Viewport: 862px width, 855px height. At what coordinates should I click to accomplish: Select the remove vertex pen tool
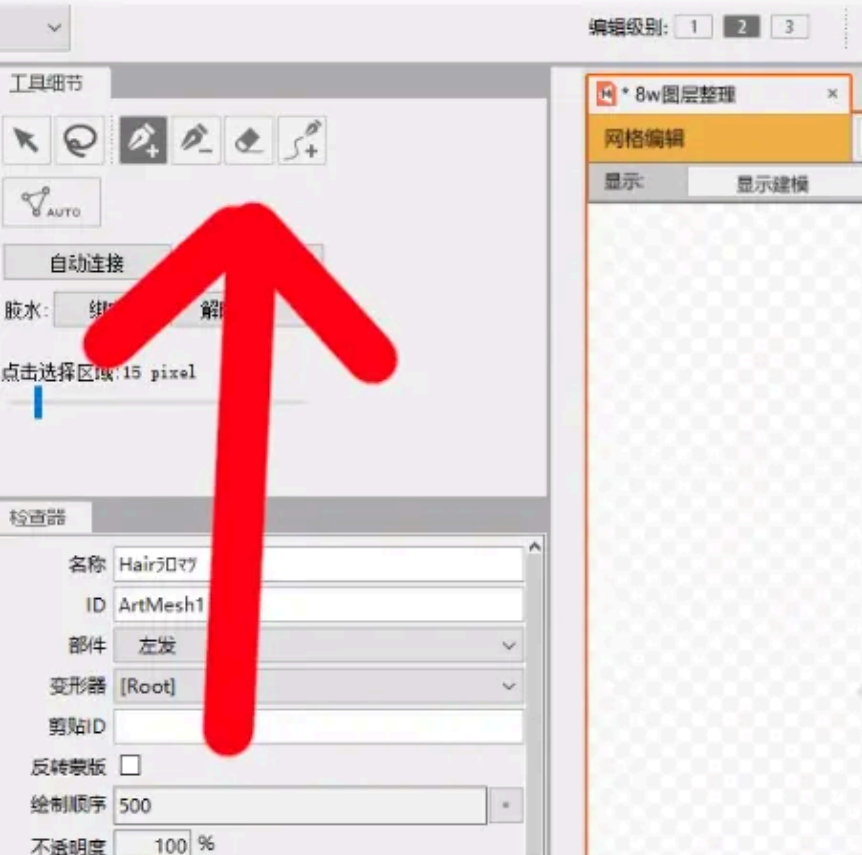[x=196, y=140]
